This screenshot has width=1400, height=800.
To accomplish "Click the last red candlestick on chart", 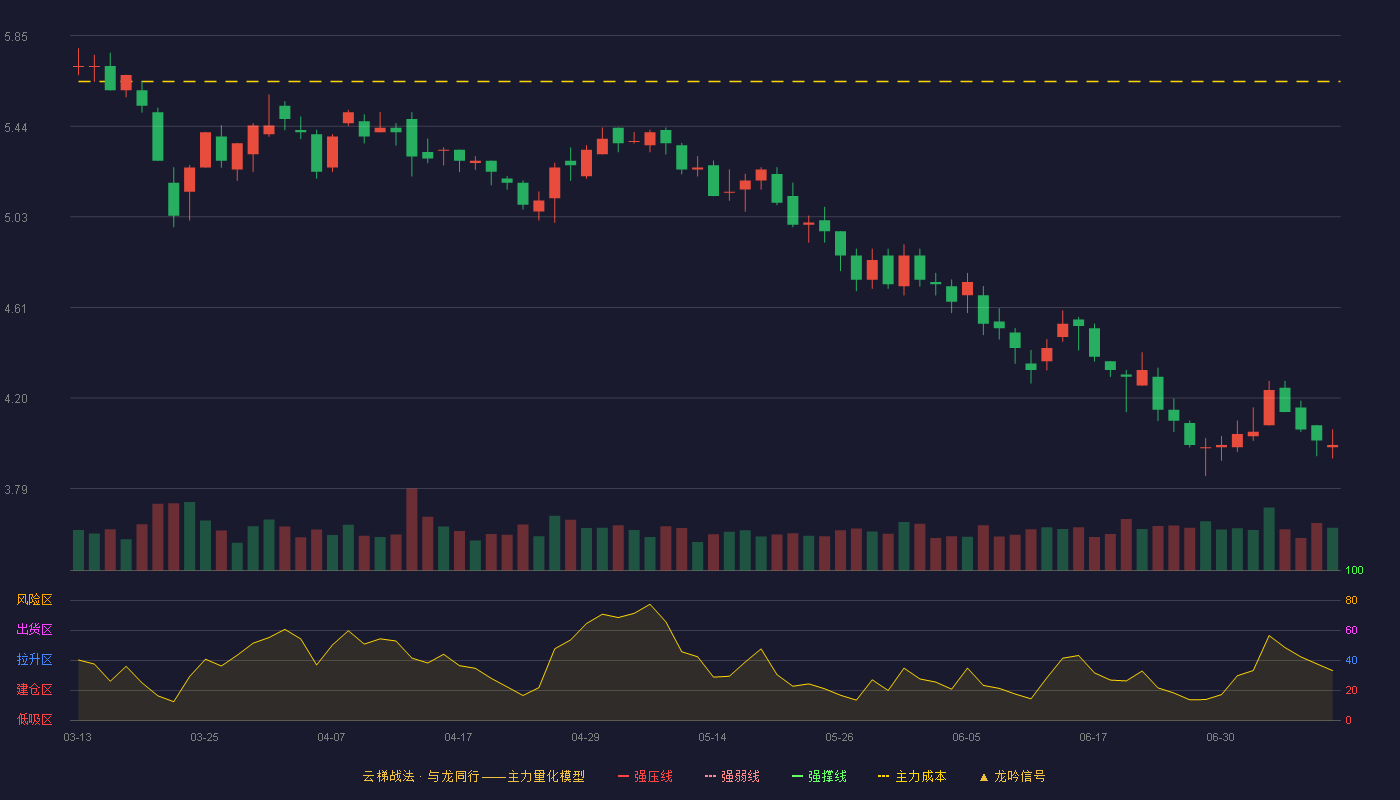I will (x=1332, y=446).
